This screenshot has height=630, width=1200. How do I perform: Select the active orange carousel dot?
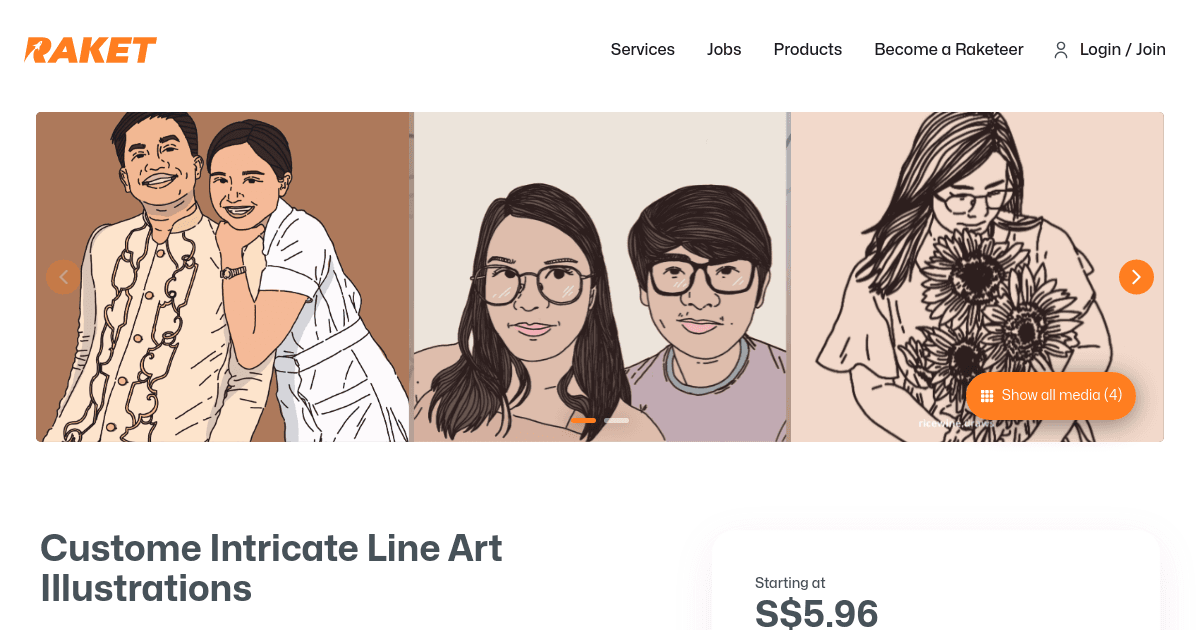[584, 421]
